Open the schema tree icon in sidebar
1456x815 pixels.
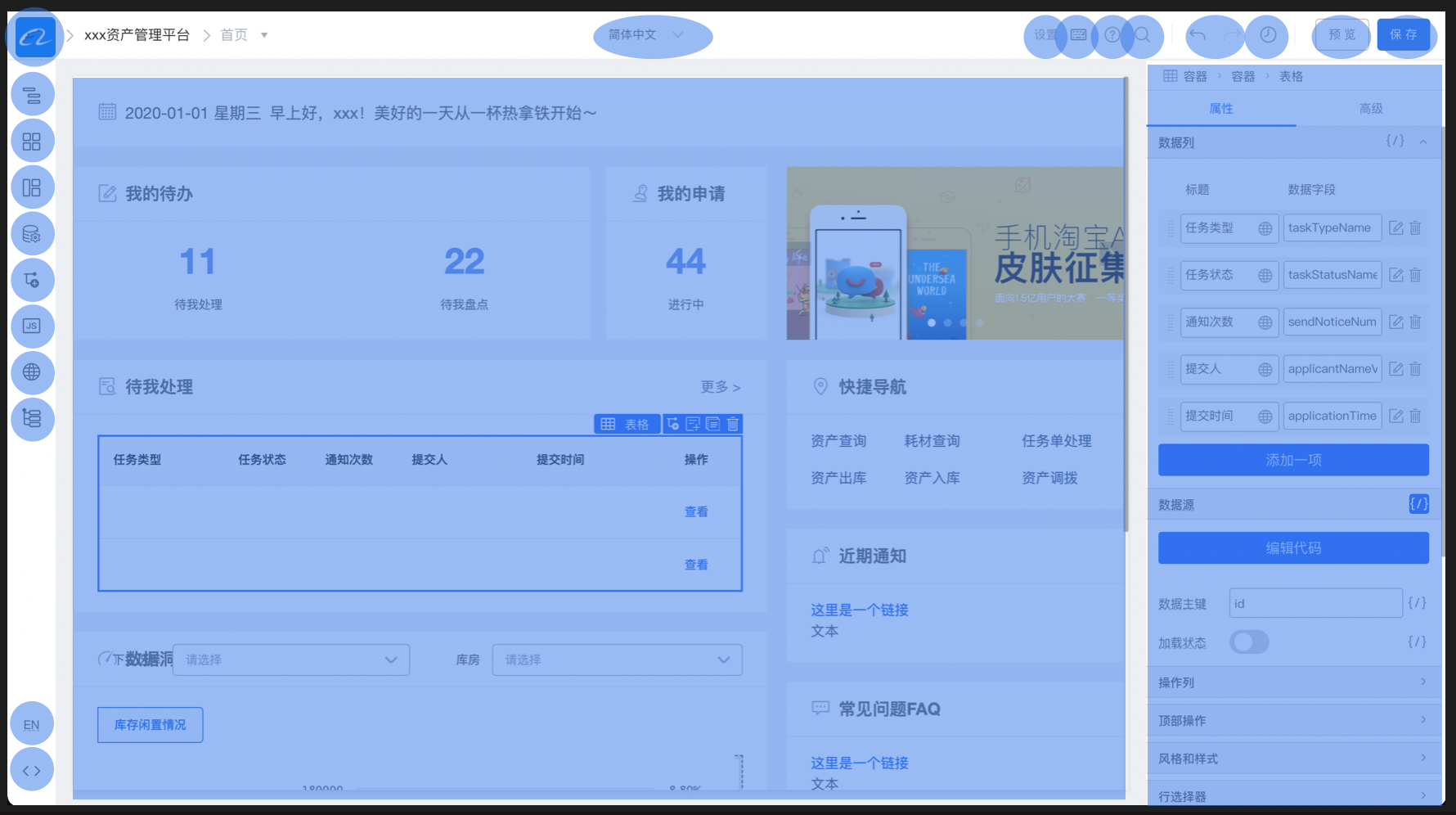32,418
